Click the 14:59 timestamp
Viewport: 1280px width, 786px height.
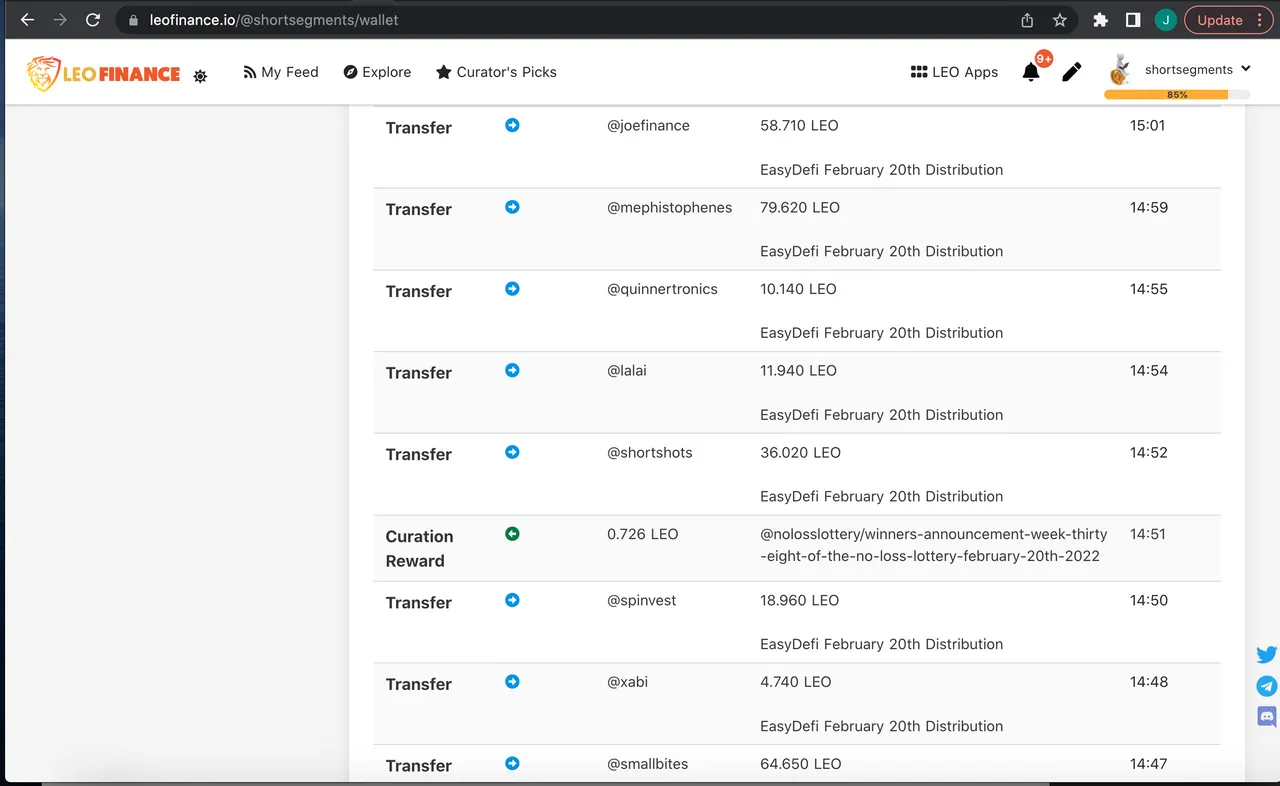point(1149,207)
